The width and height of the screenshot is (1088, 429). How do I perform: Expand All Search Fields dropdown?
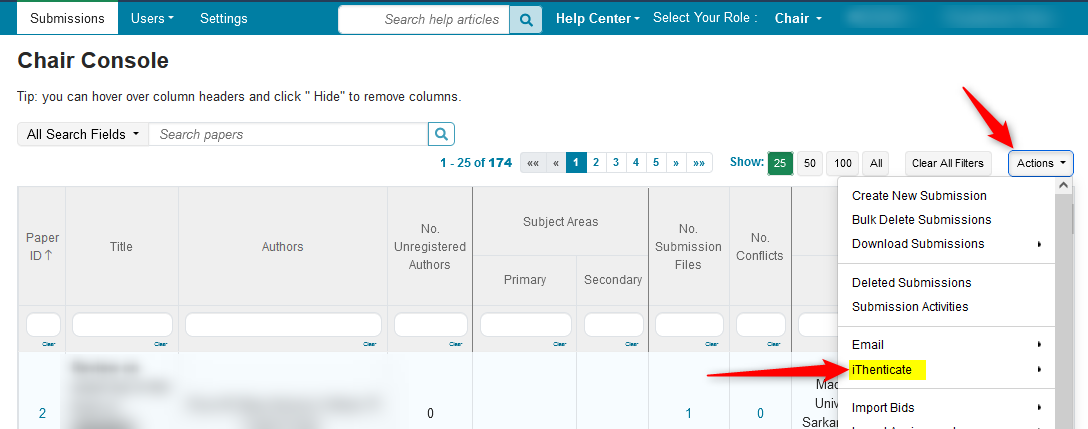(x=83, y=134)
